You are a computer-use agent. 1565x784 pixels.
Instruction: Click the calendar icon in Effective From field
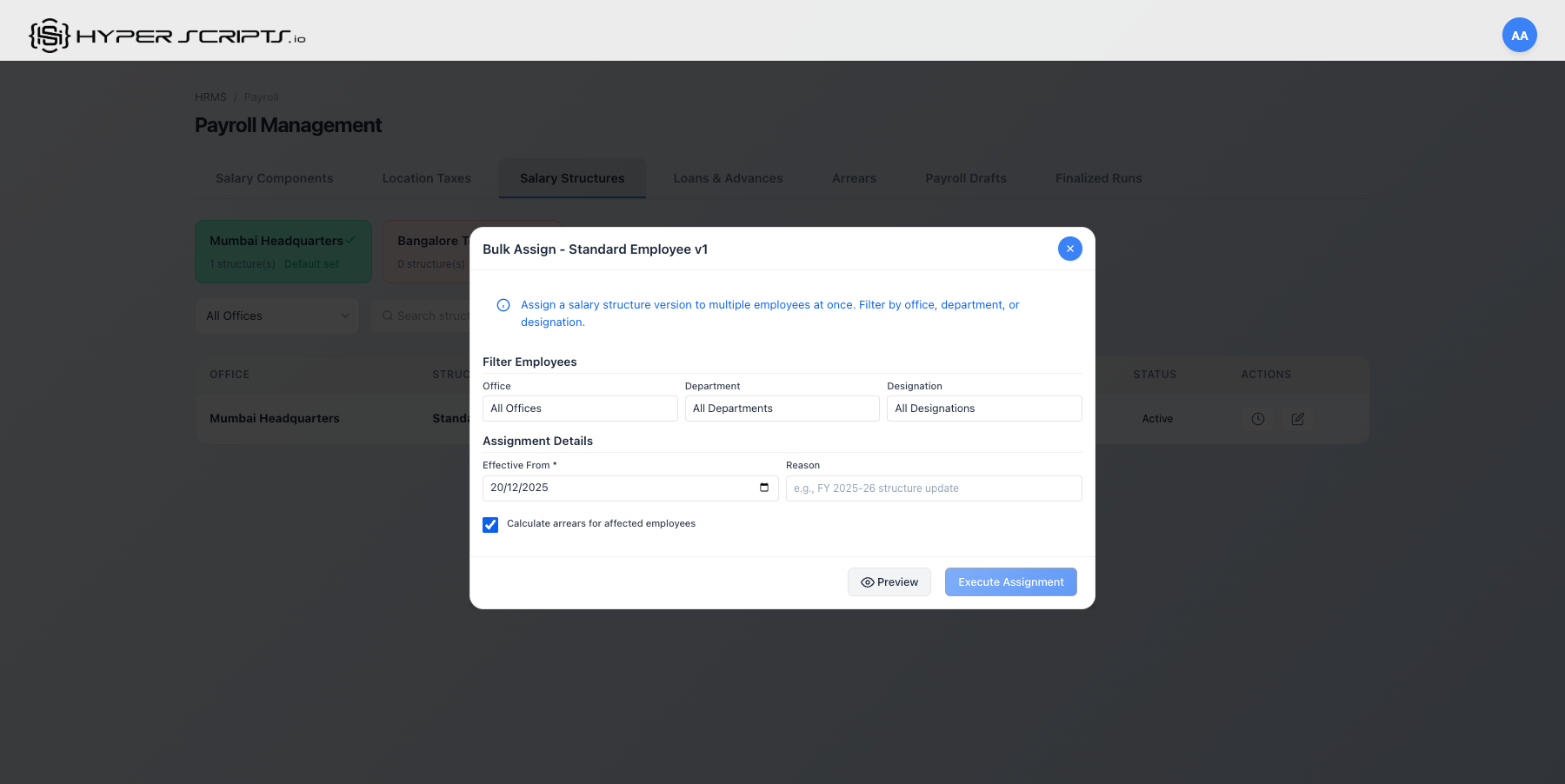tap(763, 488)
